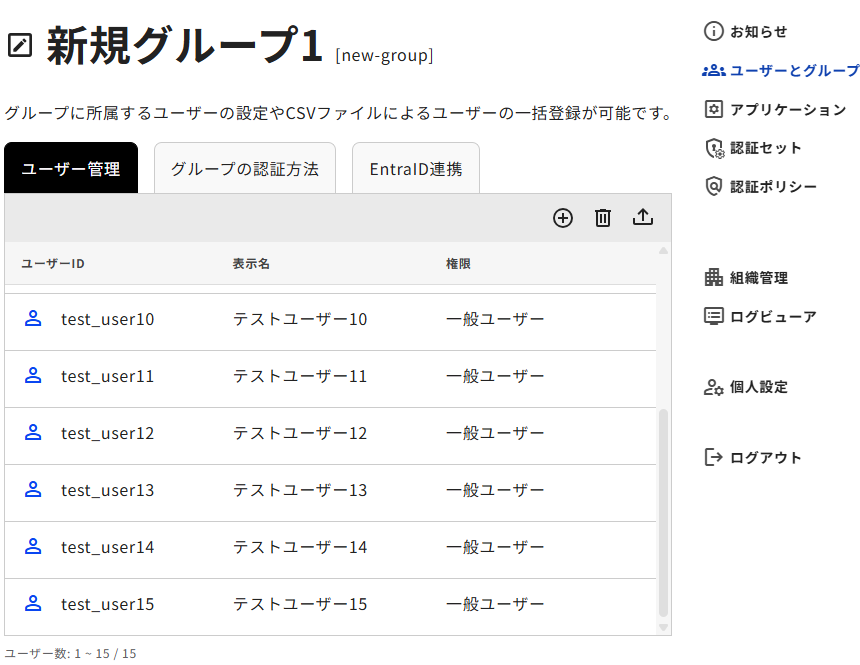Click the add user plus icon
The width and height of the screenshot is (860, 665).
(563, 218)
